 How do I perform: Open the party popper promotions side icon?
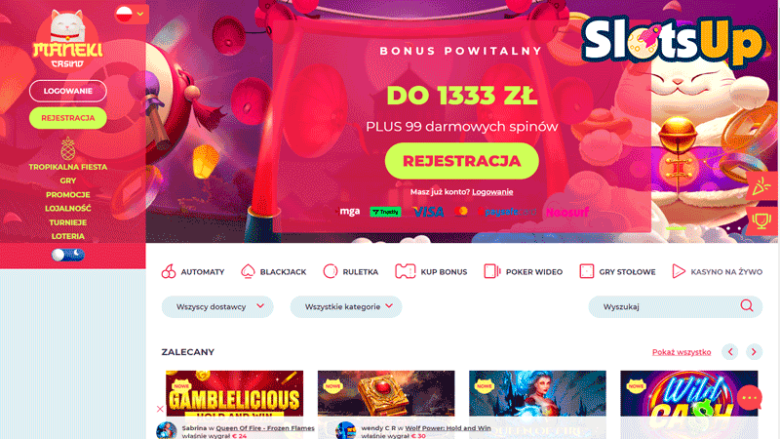tap(761, 186)
